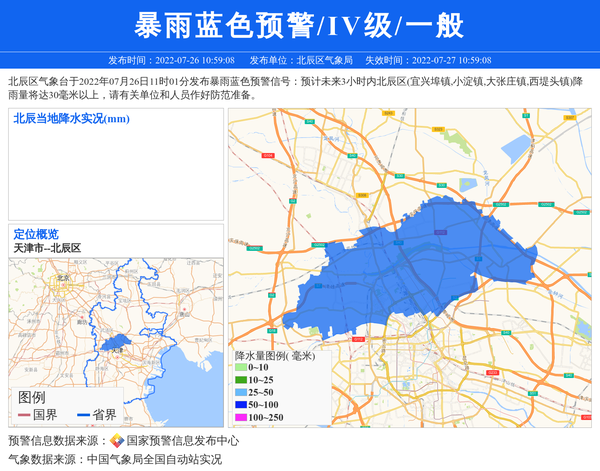600x471 pixels.
Task: Click the 定位概览 panel heading
Action: pyautogui.click(x=36, y=234)
